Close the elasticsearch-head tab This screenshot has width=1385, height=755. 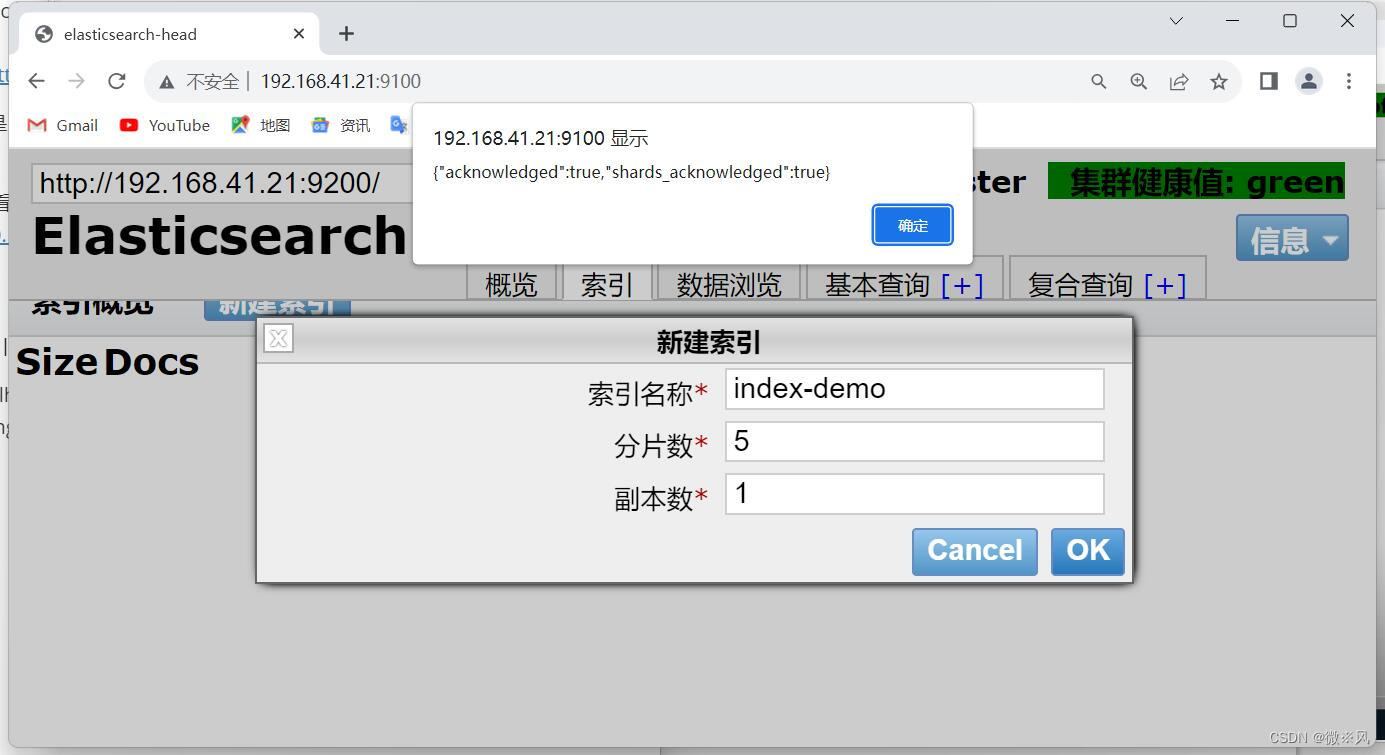pyautogui.click(x=299, y=34)
